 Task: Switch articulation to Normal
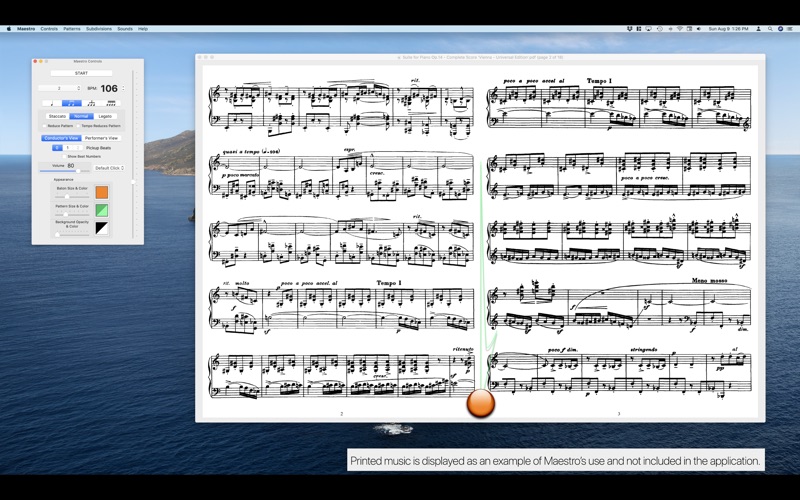click(82, 116)
